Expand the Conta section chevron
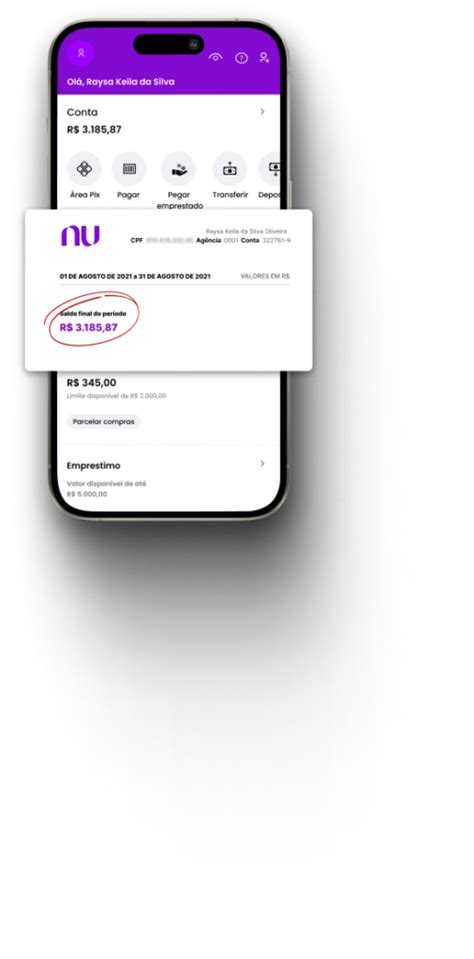This screenshot has height=959, width=474. (262, 112)
